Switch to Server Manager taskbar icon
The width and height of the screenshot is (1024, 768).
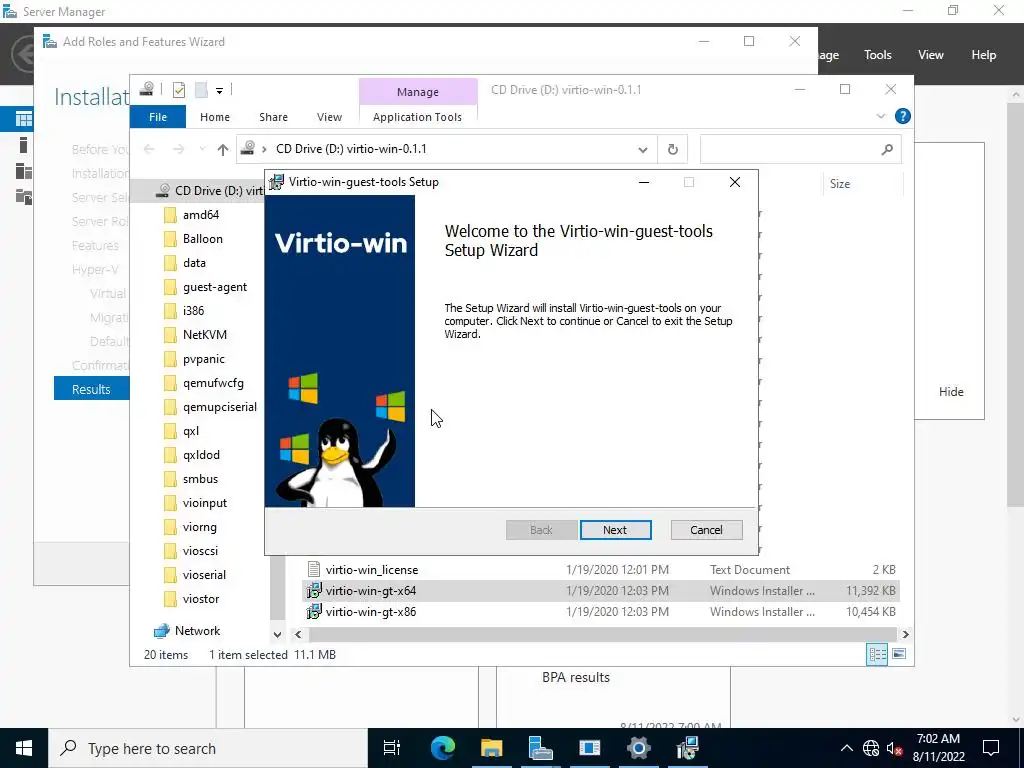(540, 748)
